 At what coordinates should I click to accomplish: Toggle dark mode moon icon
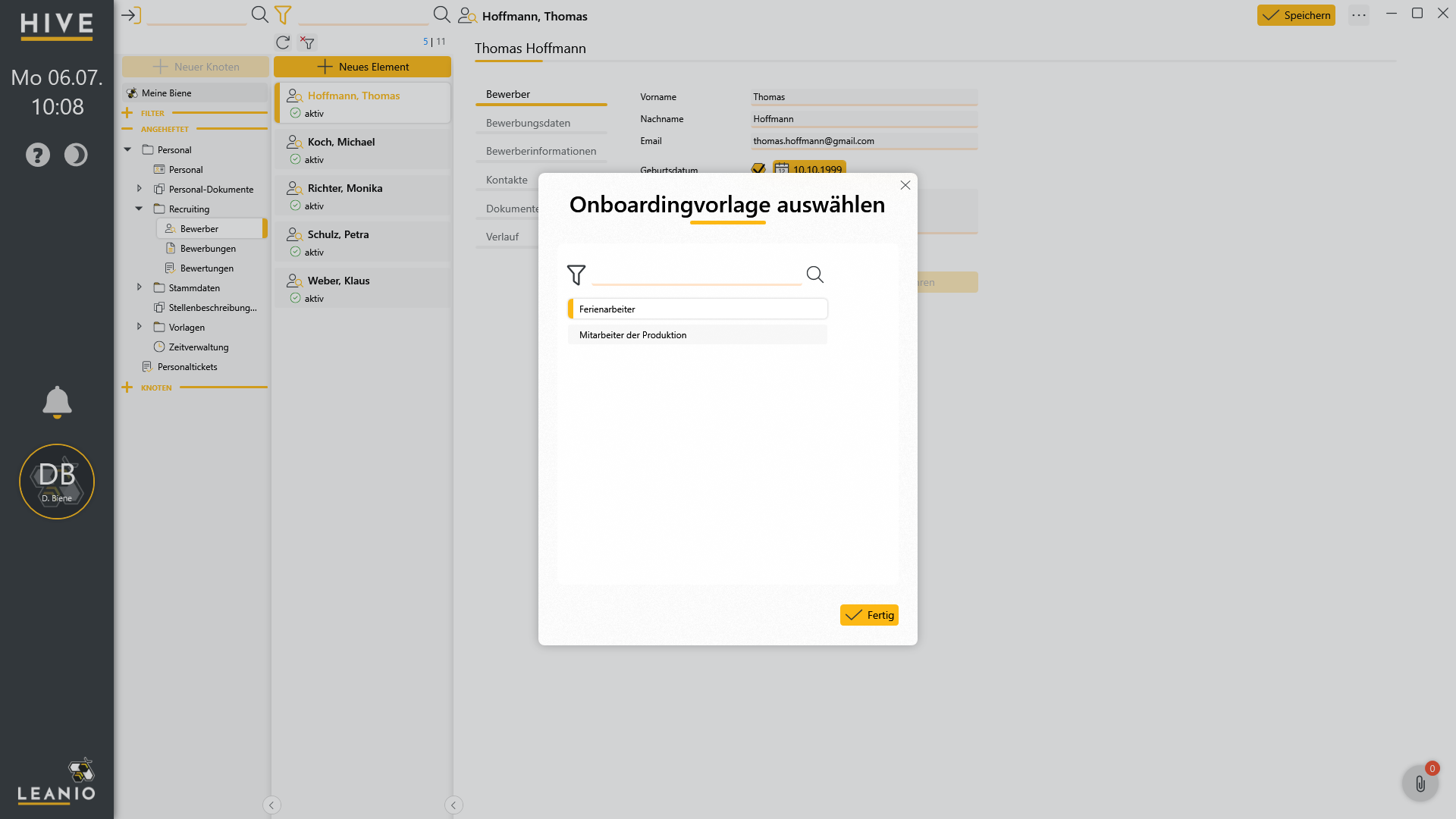click(76, 155)
